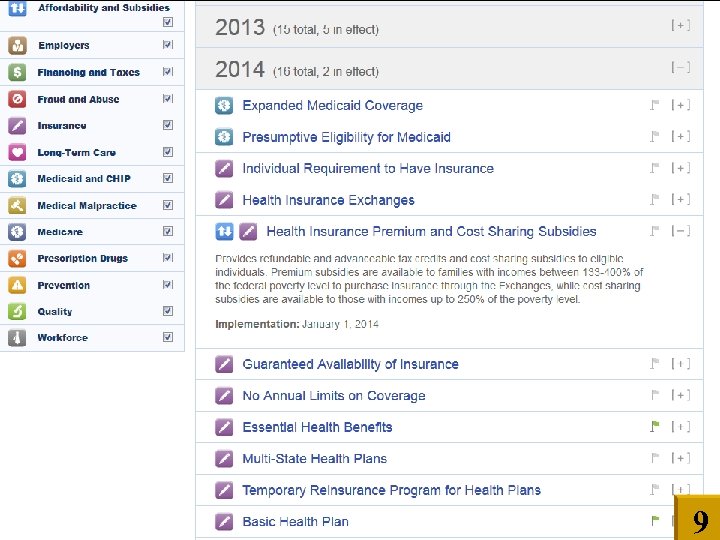Select the Medicaid and CHIP category
720x540 pixels.
[84, 179]
